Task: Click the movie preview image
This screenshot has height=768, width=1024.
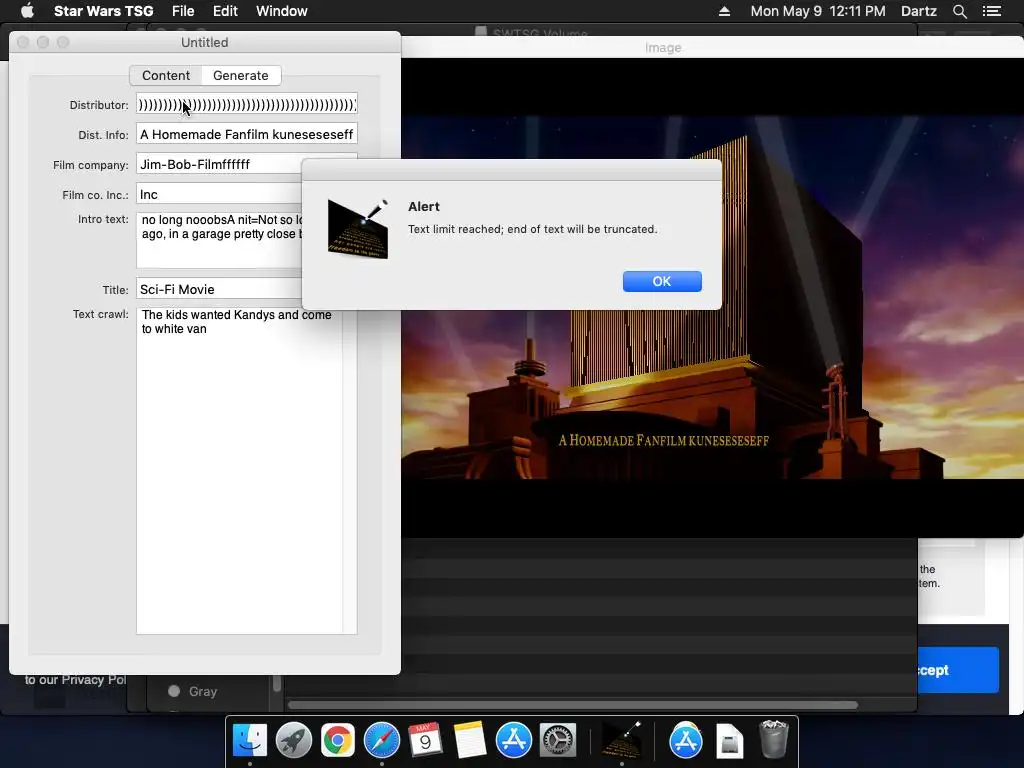Action: point(712,298)
